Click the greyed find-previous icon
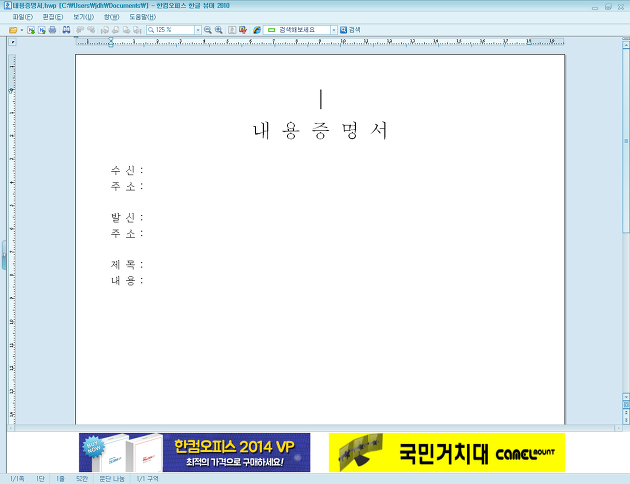This screenshot has height=484, width=630. click(x=91, y=30)
